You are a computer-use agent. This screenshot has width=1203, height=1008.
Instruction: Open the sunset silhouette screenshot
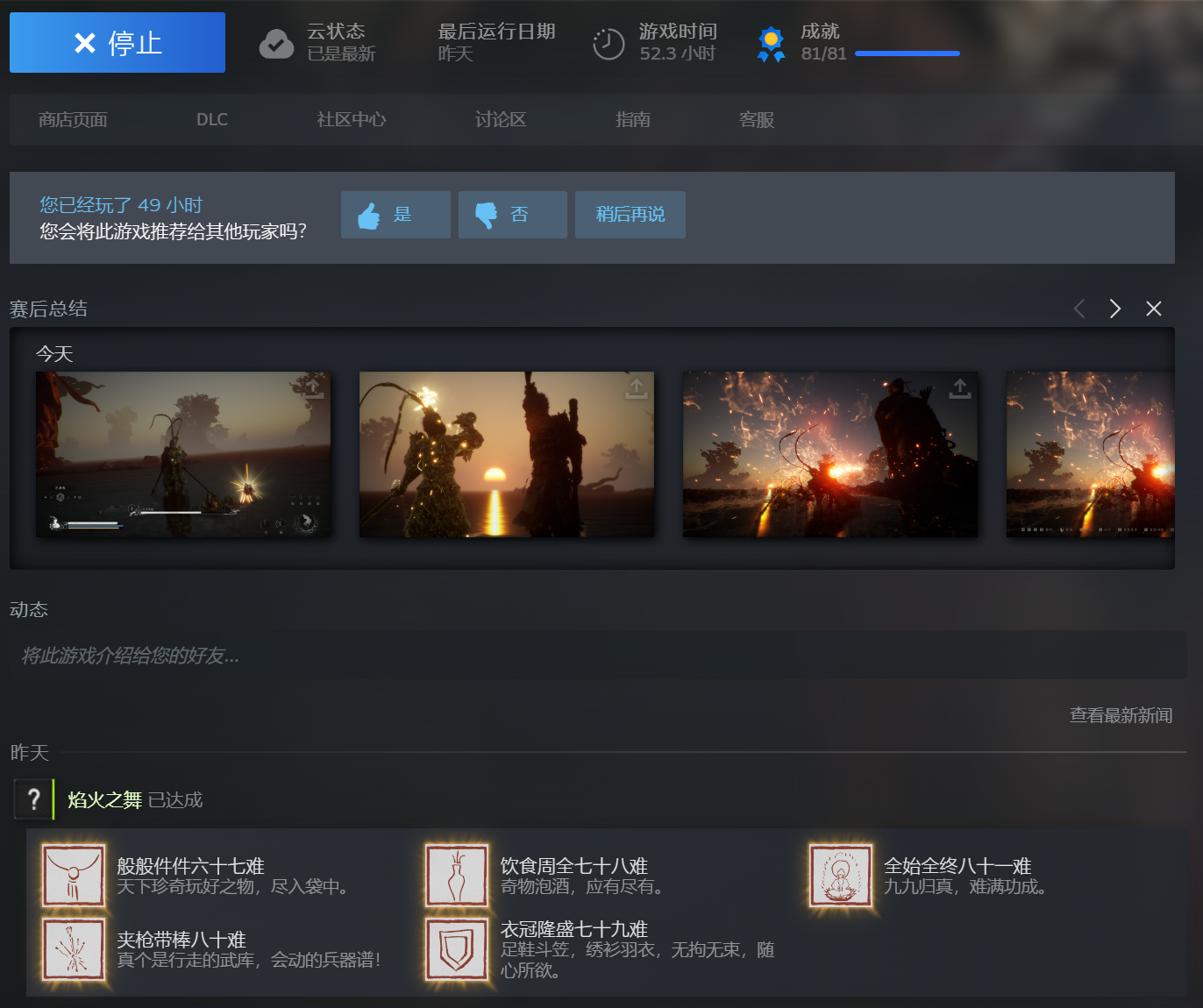pos(507,454)
